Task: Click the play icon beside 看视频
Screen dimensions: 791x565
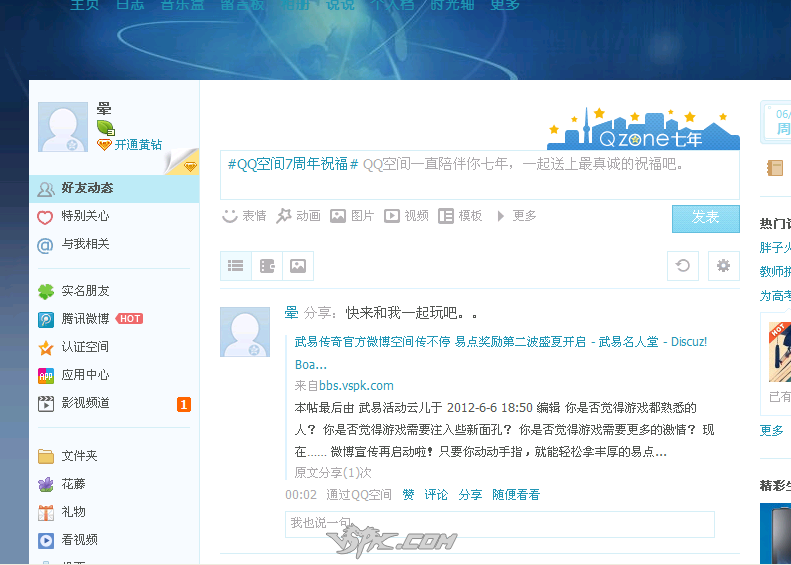Action: tap(45, 541)
